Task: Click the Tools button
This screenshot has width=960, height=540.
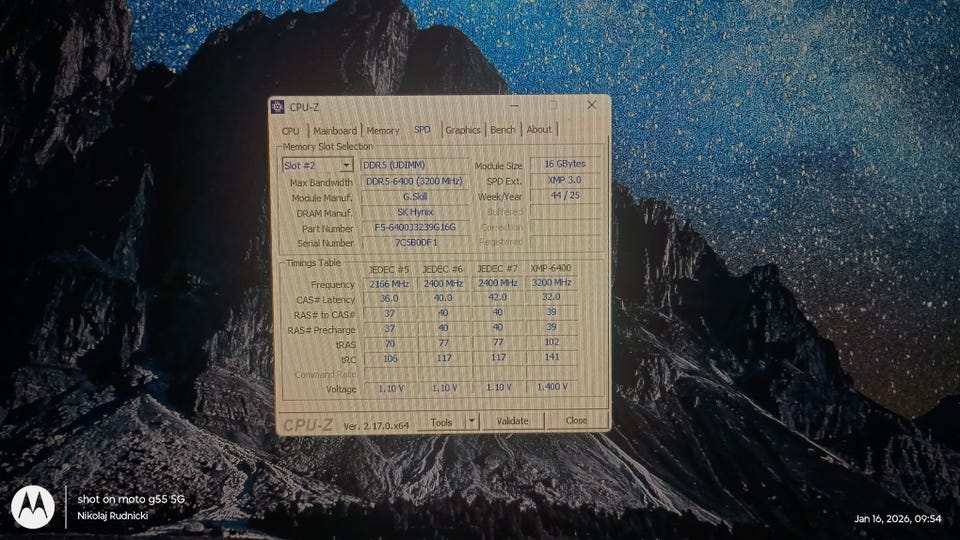Action: pyautogui.click(x=441, y=422)
